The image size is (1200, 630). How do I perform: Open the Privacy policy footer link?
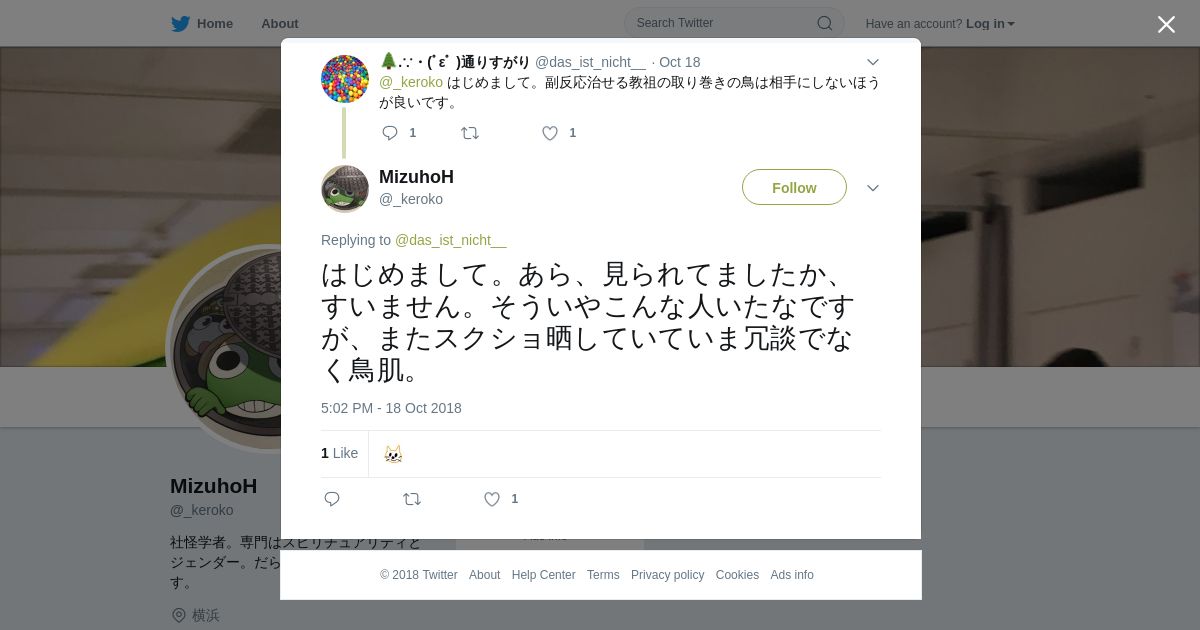(x=668, y=575)
